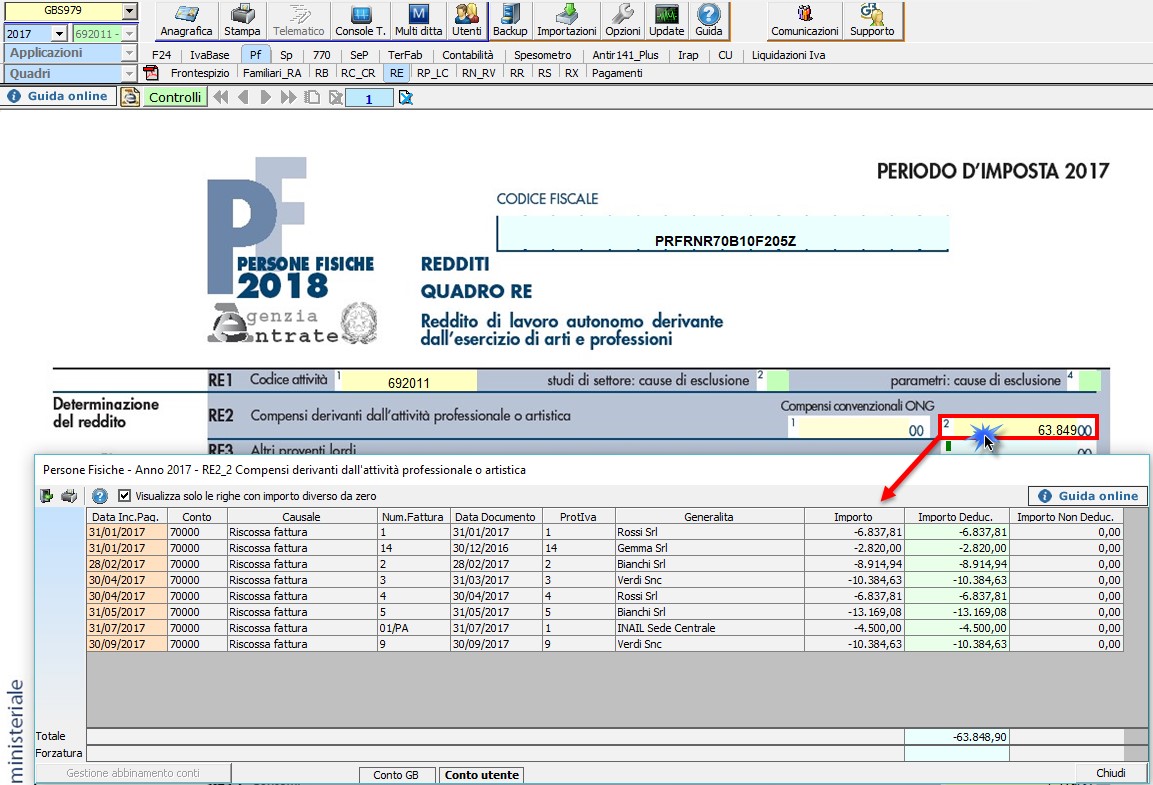The width and height of the screenshot is (1153, 785).
Task: Open the Frontespizio quadro tab
Action: [200, 73]
